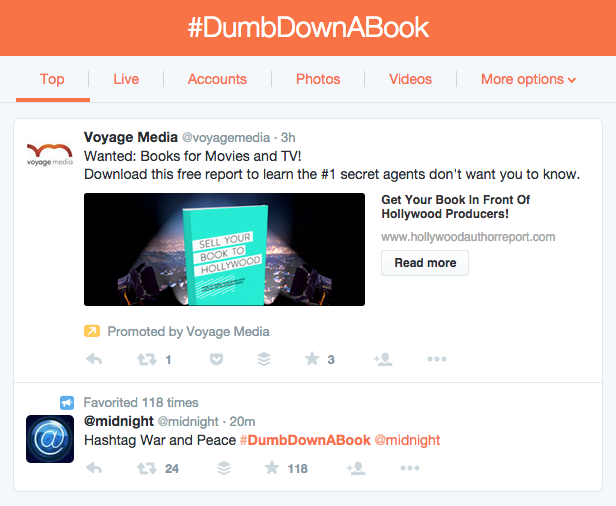
Task: Follow Voyage Media via add-person icon
Action: click(383, 359)
